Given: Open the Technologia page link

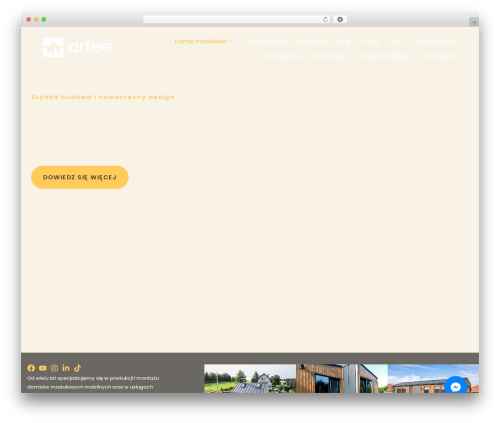Looking at the screenshot, I should [x=330, y=56].
